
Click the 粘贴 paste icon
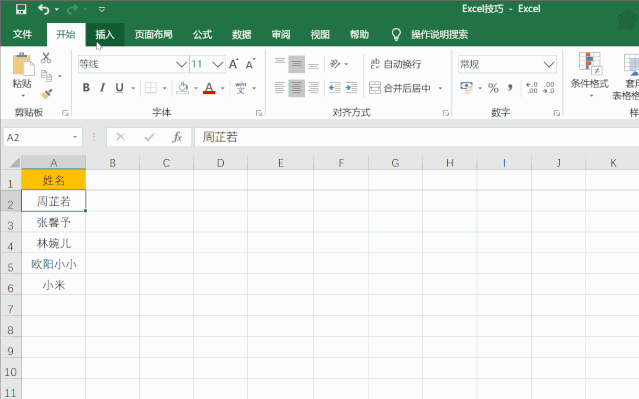pos(23,64)
